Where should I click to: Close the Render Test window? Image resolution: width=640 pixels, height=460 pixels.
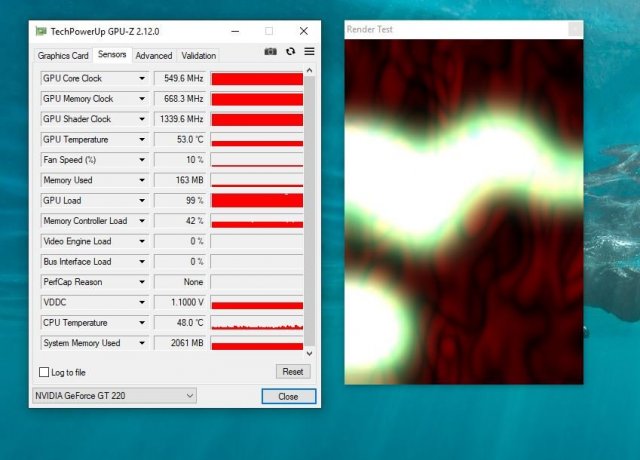tap(574, 30)
